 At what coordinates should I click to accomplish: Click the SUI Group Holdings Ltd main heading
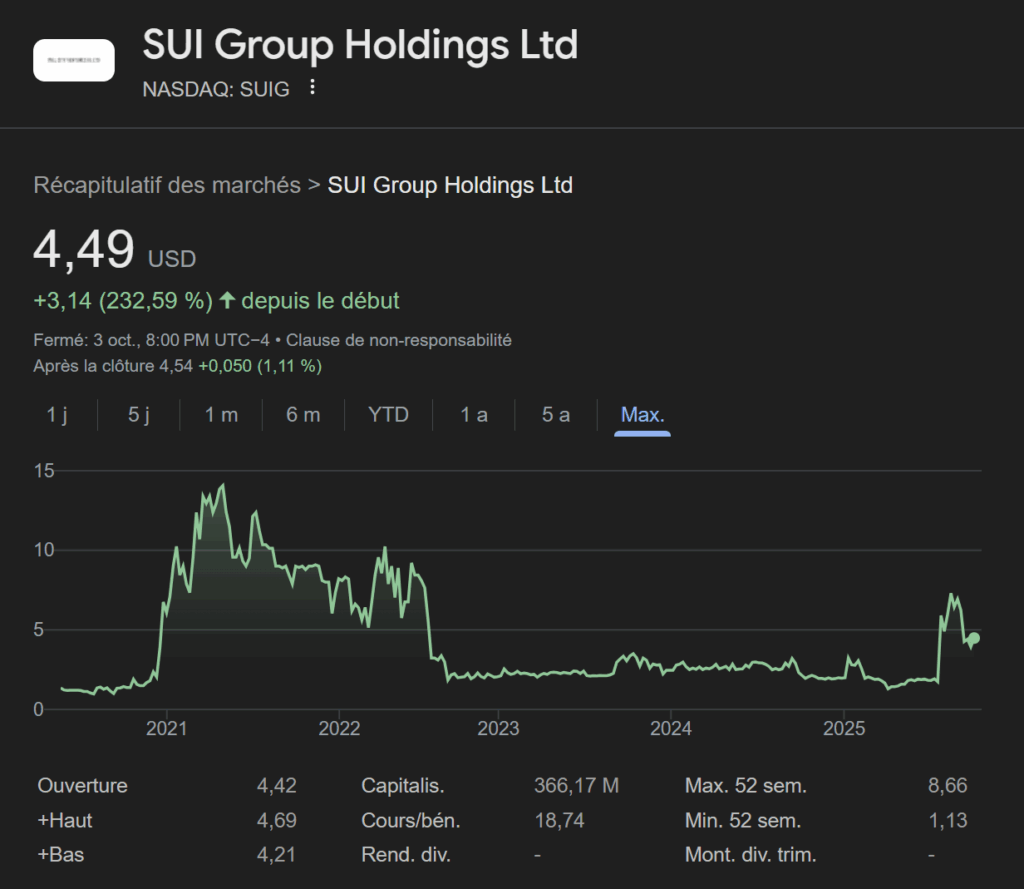coord(360,45)
